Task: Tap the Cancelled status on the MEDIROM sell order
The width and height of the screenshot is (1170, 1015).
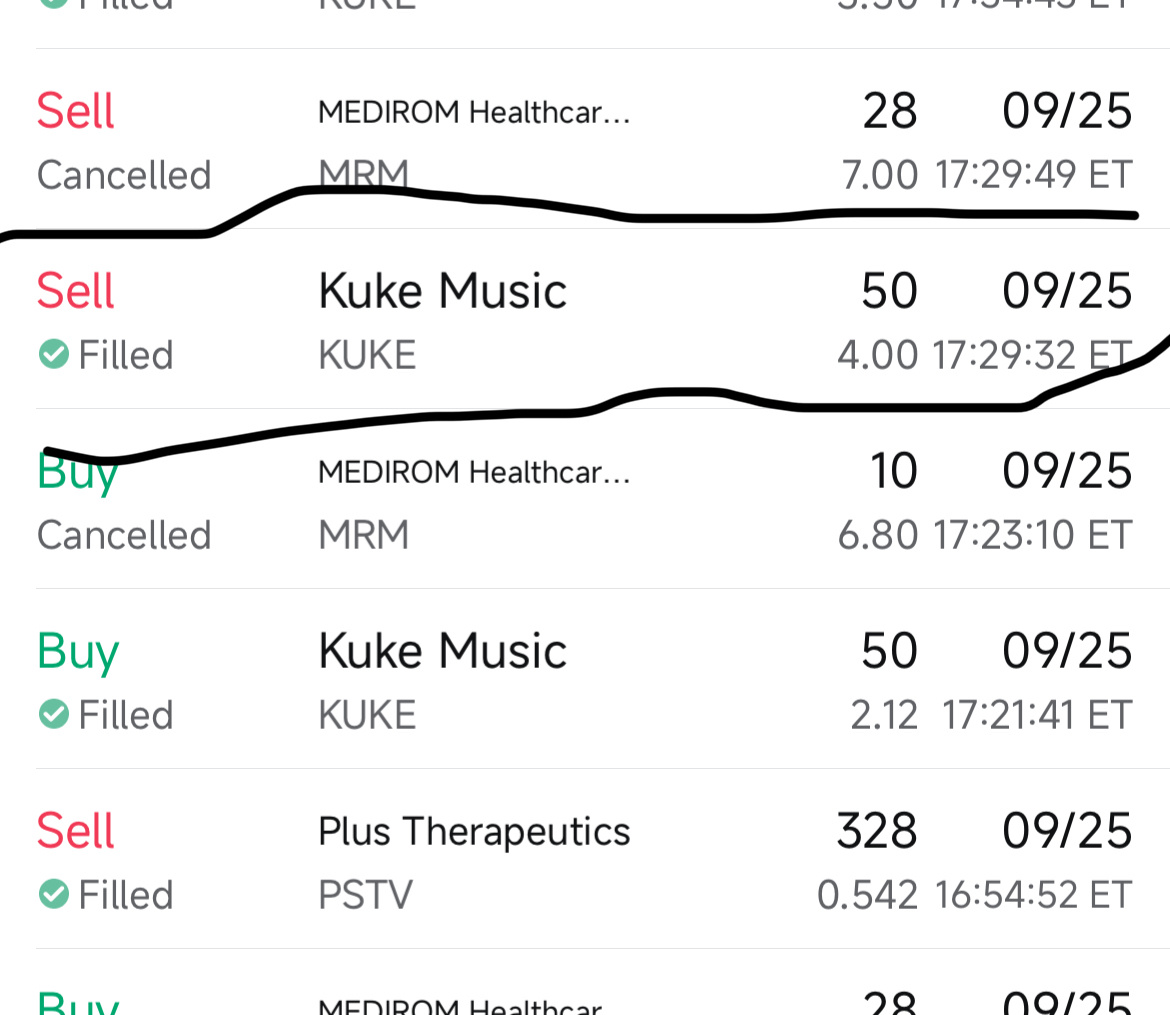Action: 124,175
